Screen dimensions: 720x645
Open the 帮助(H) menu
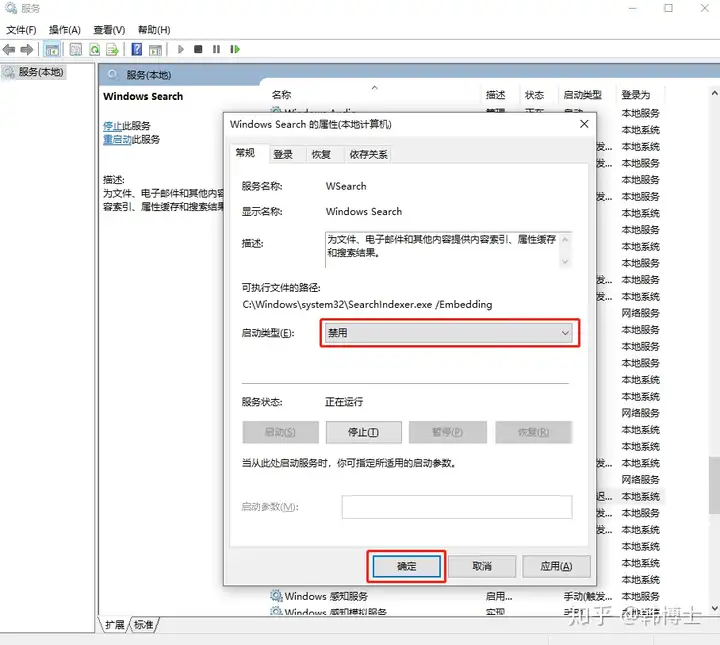pos(154,30)
